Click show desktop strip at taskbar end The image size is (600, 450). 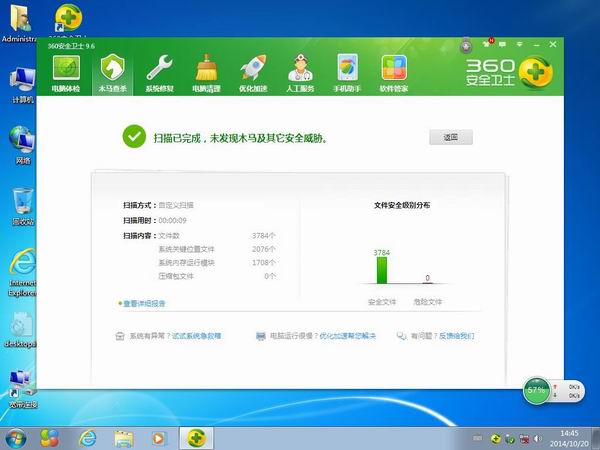(x=597, y=439)
